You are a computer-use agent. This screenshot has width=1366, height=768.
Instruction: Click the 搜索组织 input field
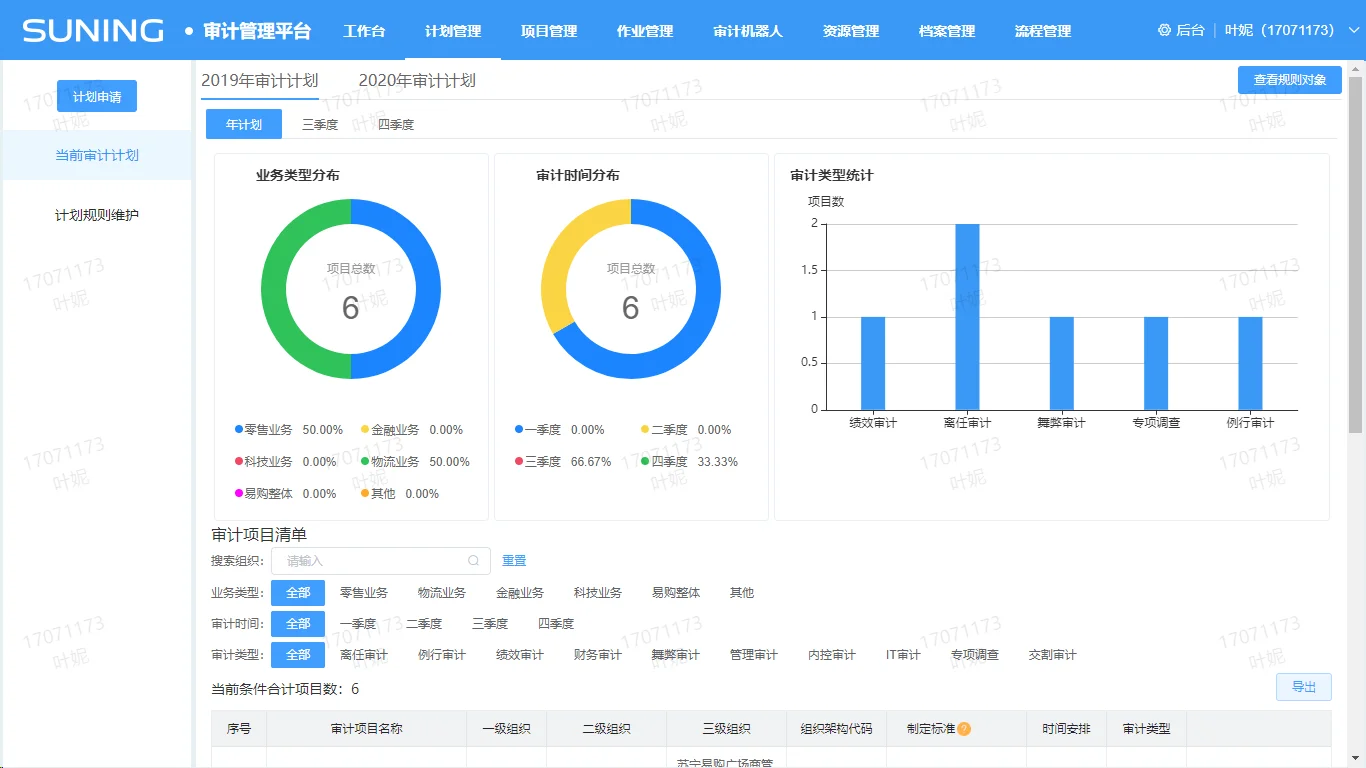pos(372,561)
